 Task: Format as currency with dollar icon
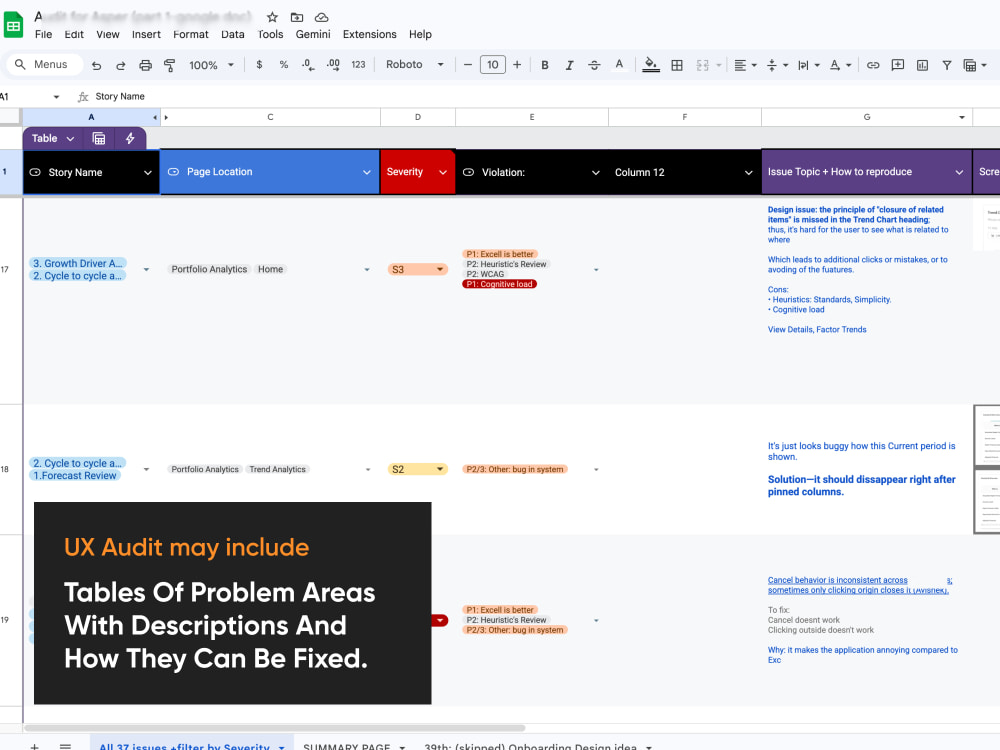(259, 64)
